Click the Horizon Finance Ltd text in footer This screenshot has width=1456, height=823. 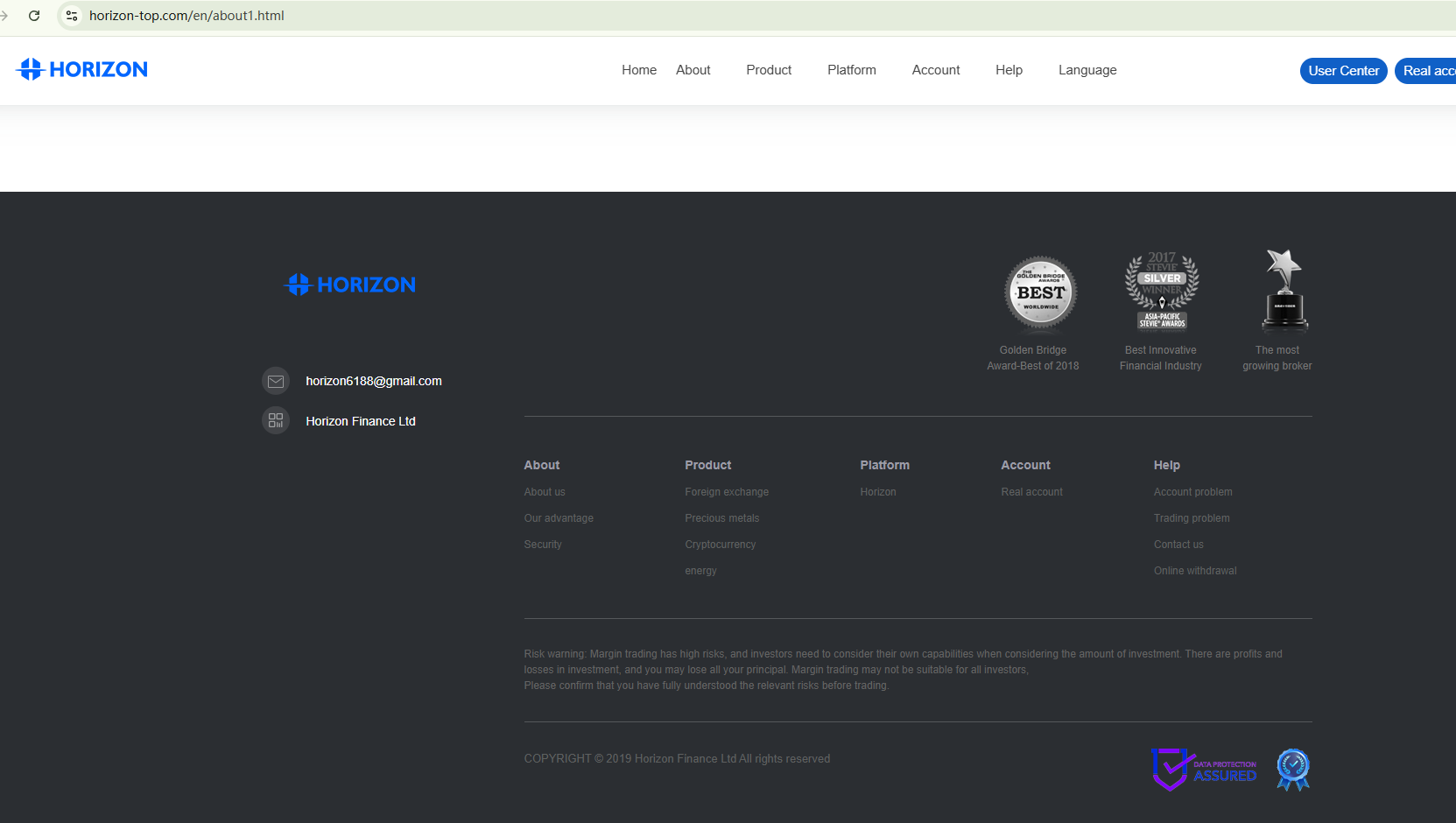pos(361,421)
